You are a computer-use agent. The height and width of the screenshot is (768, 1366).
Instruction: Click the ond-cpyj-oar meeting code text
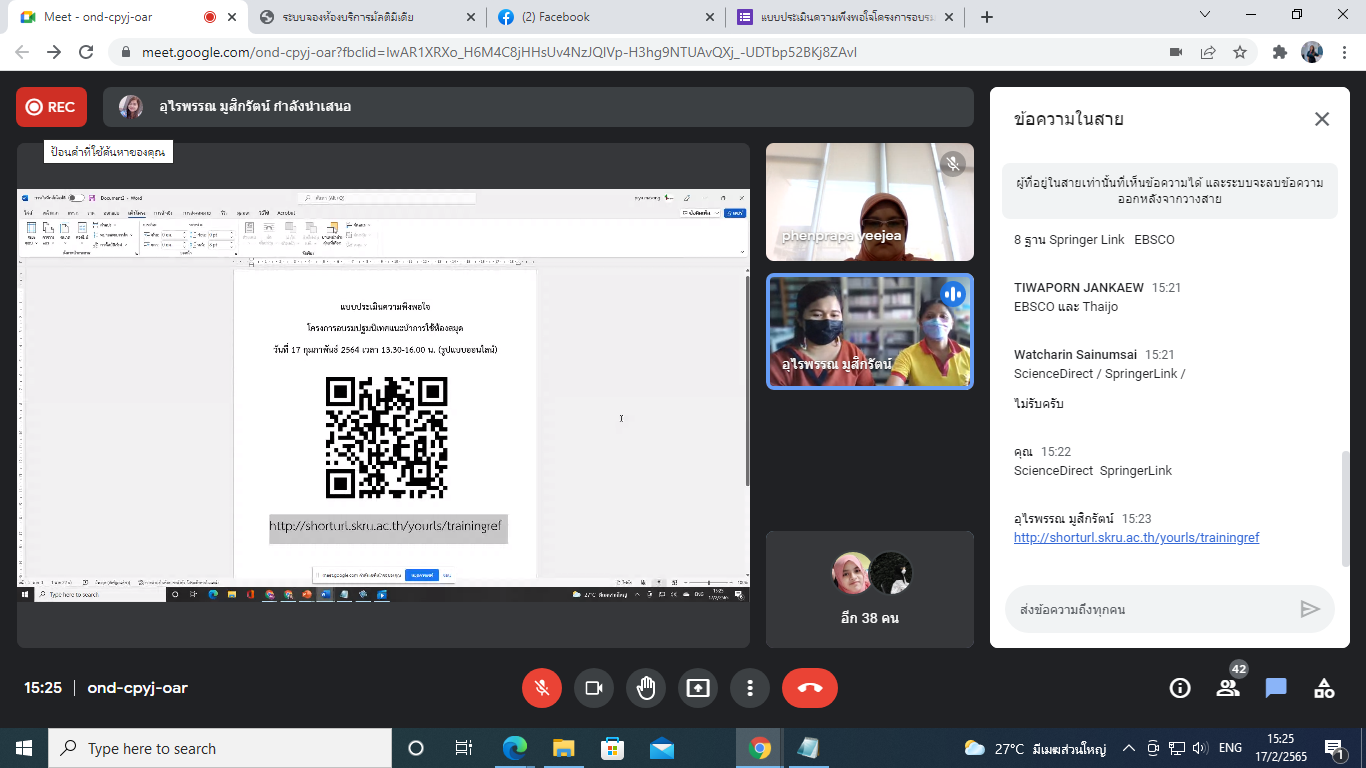coord(137,688)
